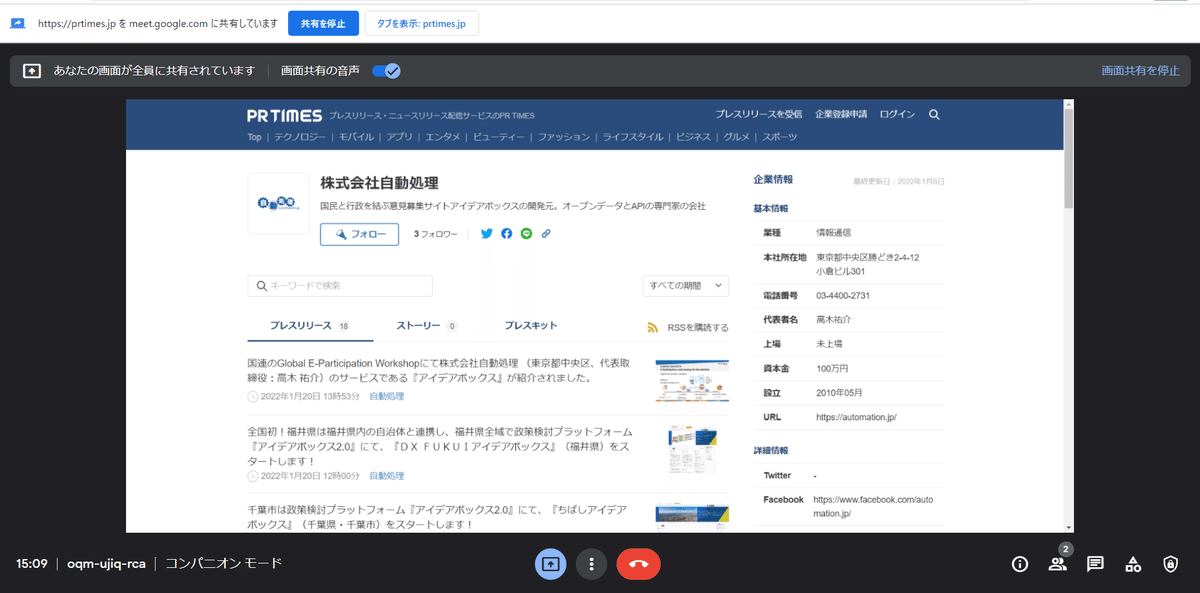This screenshot has height=593, width=1200.
Task: Switch to the ストーリー tab
Action: point(427,326)
